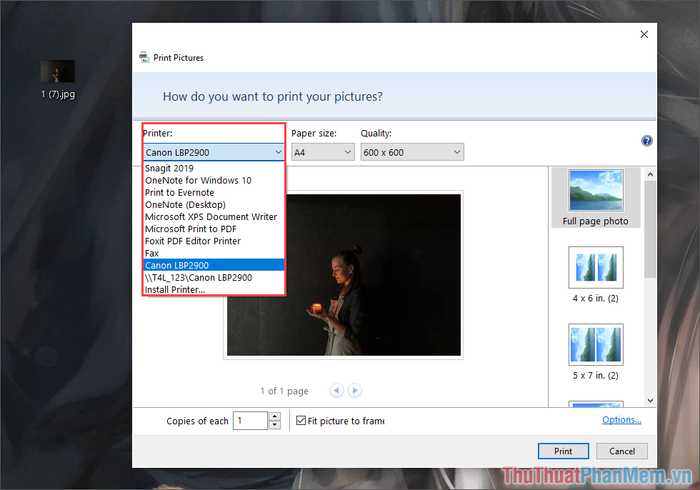This screenshot has height=490, width=700.
Task: Choose Foxit PDF Editor Printer
Action: pyautogui.click(x=214, y=241)
